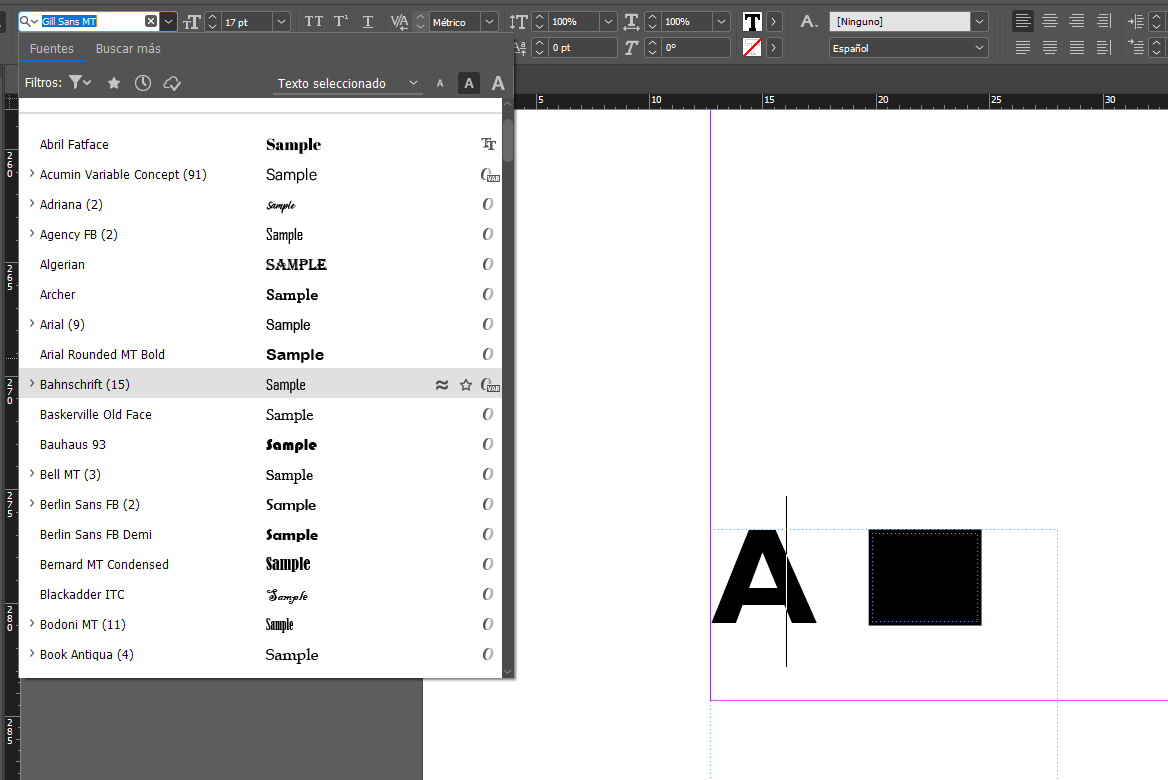Click the red-slashed stroke color swatch
Image resolution: width=1168 pixels, height=780 pixels.
(750, 46)
